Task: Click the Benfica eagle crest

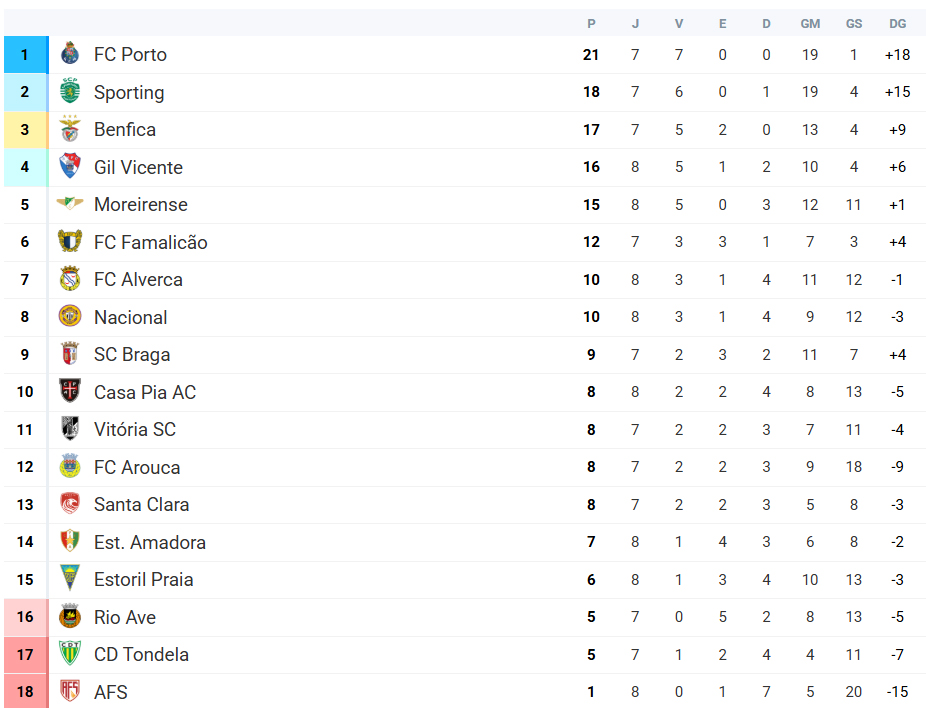Action: [x=70, y=129]
